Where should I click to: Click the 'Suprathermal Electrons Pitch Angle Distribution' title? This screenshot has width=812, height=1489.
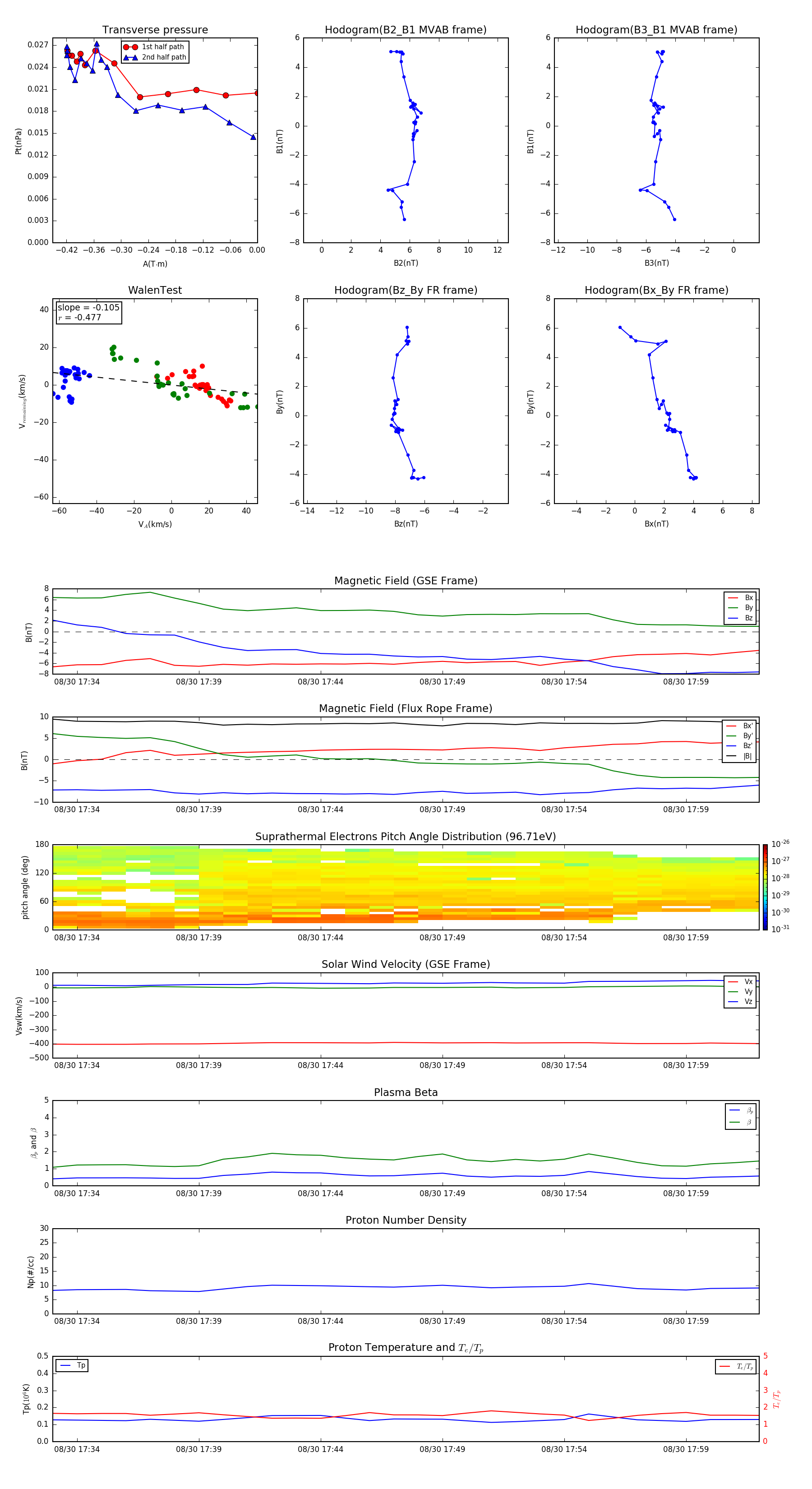pos(406,837)
